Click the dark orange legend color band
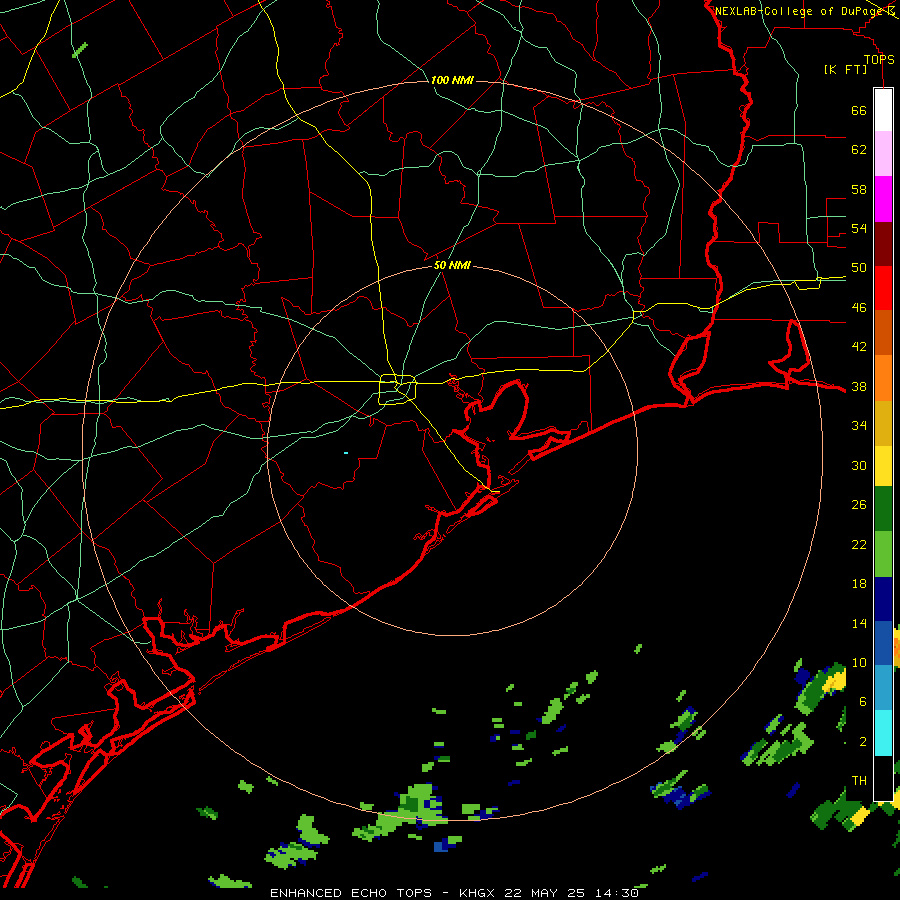Screen dimensions: 900x900 coord(883,333)
